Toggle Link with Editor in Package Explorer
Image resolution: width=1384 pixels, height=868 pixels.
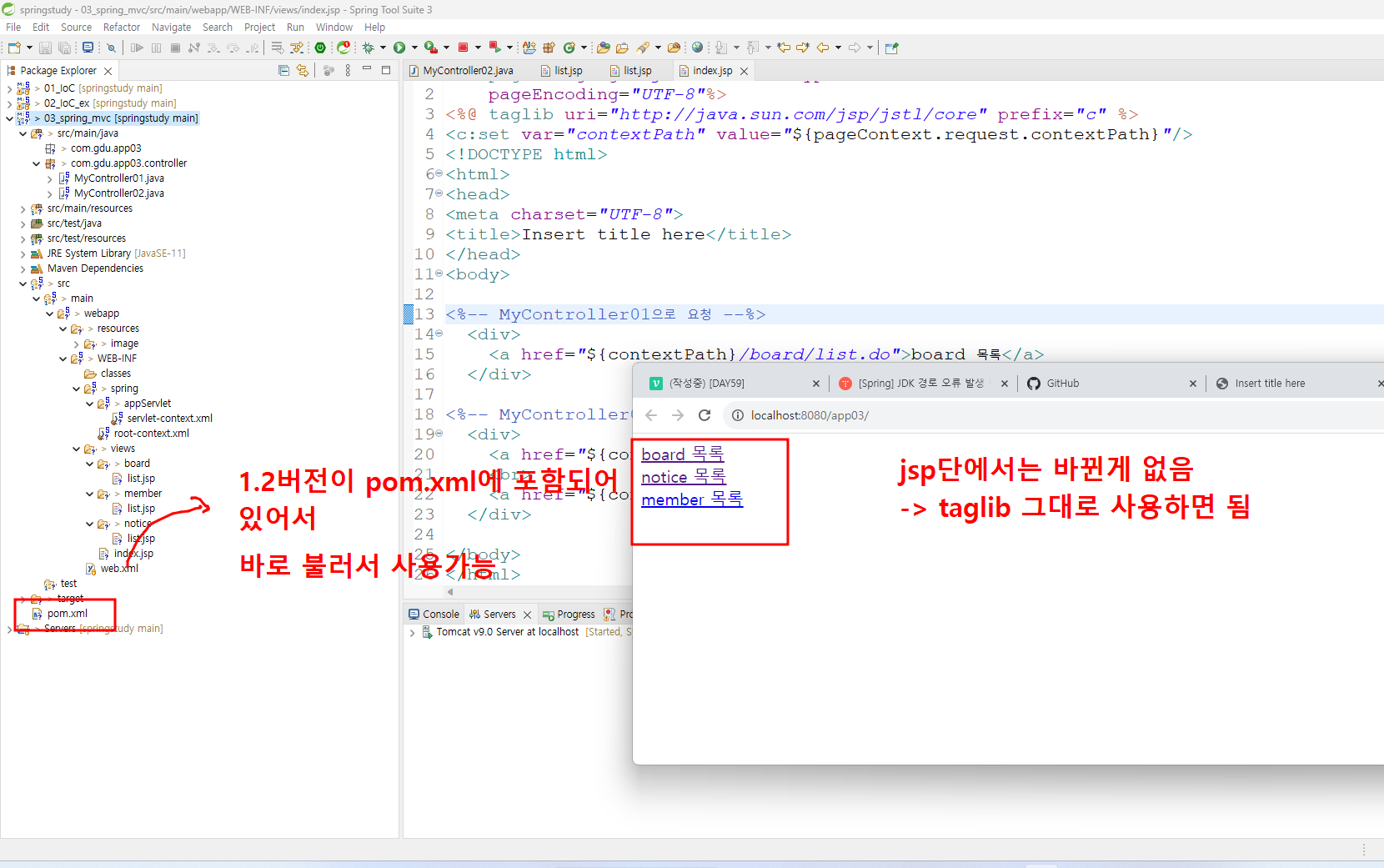pos(303,71)
